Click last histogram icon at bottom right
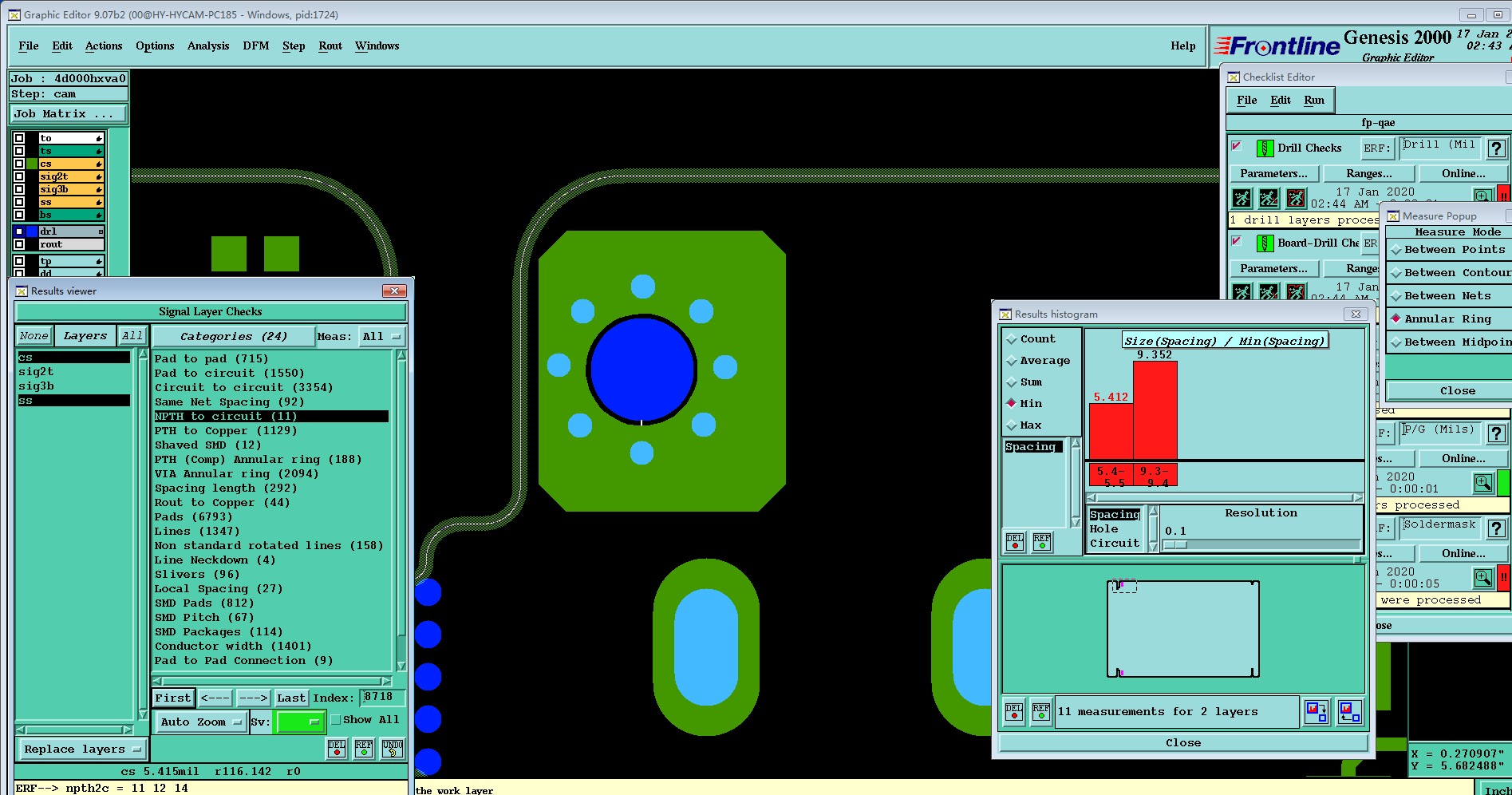 click(x=1350, y=712)
